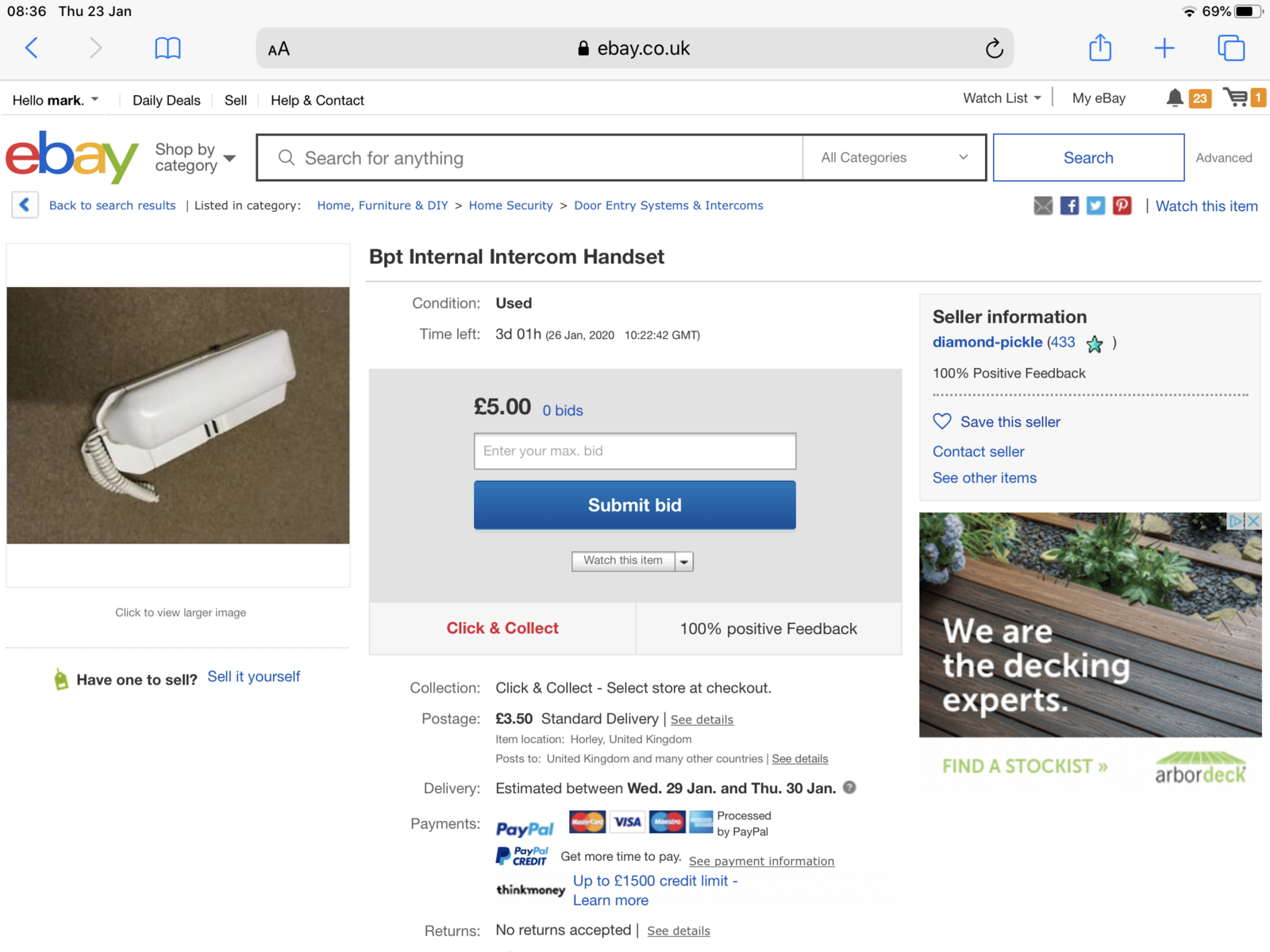This screenshot has width=1270, height=952.
Task: Share listing via Facebook icon
Action: tap(1069, 206)
